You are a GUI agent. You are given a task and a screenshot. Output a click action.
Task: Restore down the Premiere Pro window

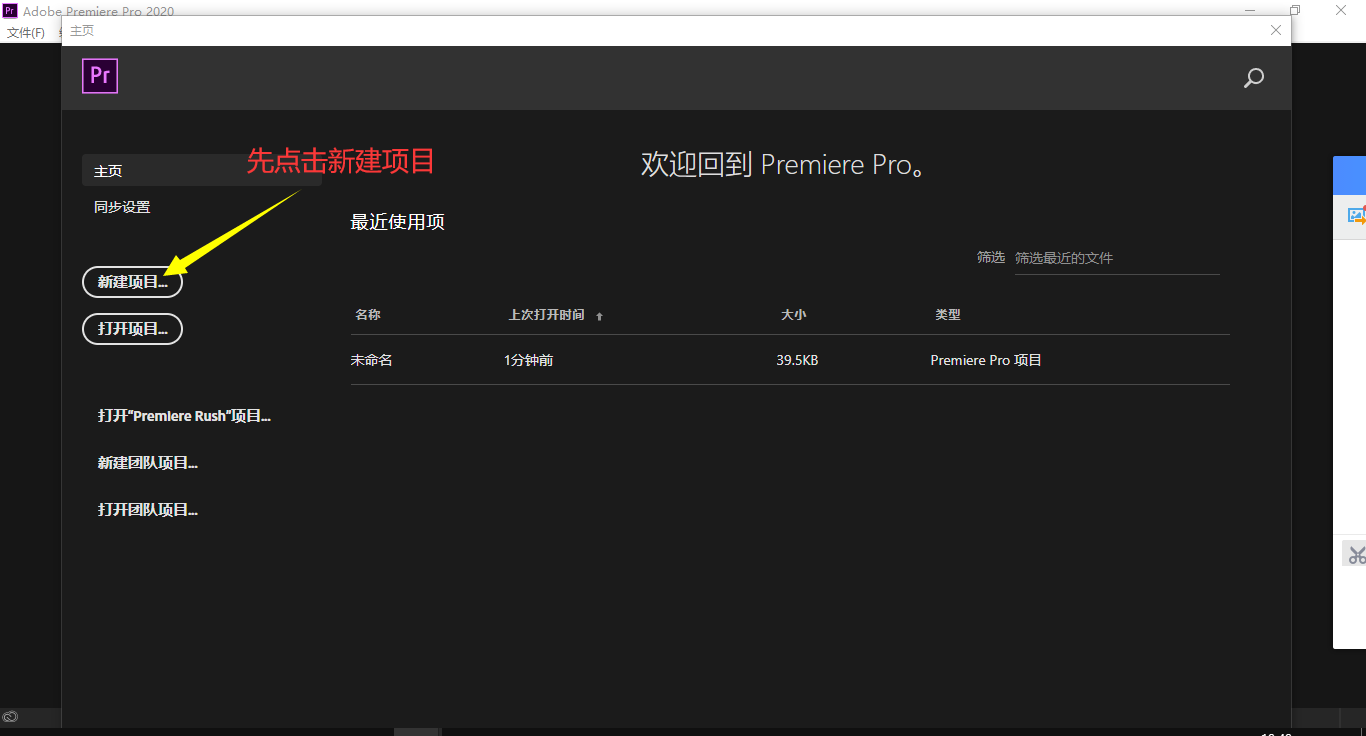pos(1295,10)
